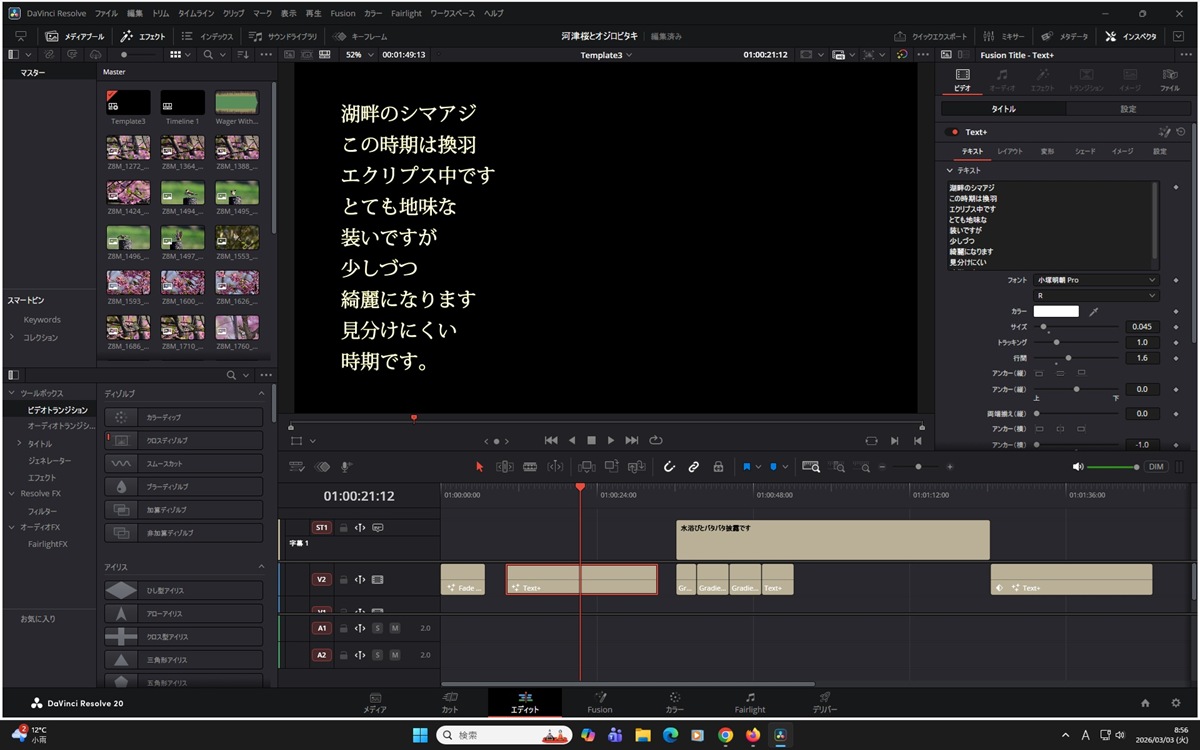The image size is (1200, 750).
Task: Toggle loop playback in the viewer
Action: 656,440
